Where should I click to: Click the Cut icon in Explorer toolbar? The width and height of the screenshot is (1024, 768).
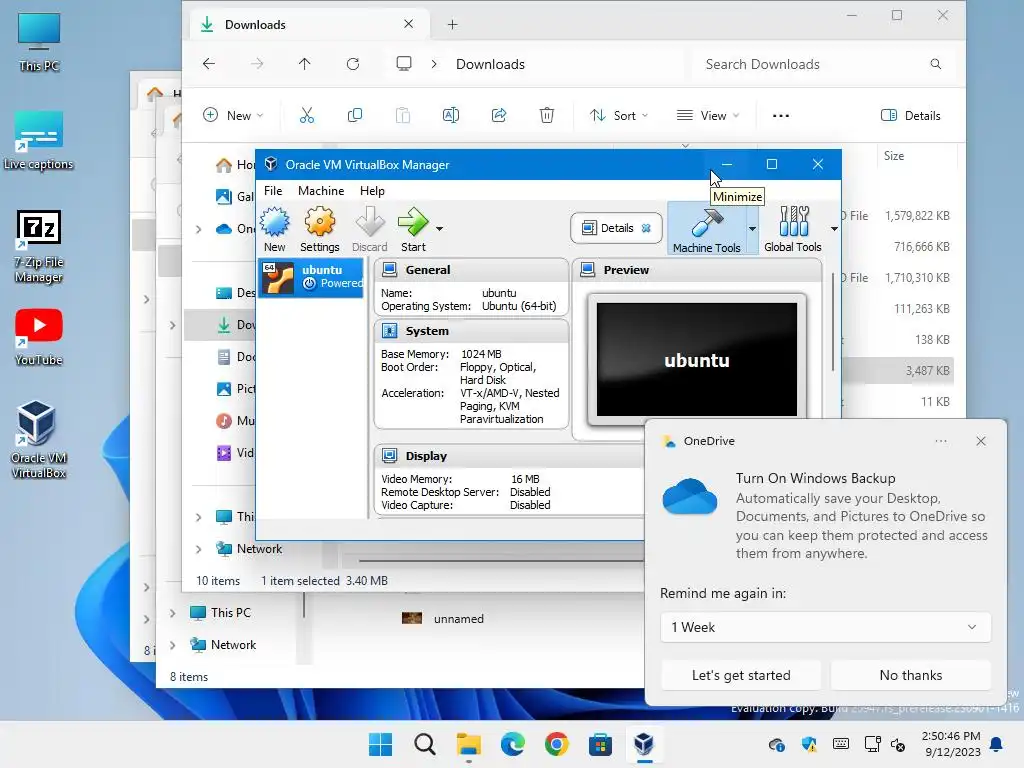(306, 116)
